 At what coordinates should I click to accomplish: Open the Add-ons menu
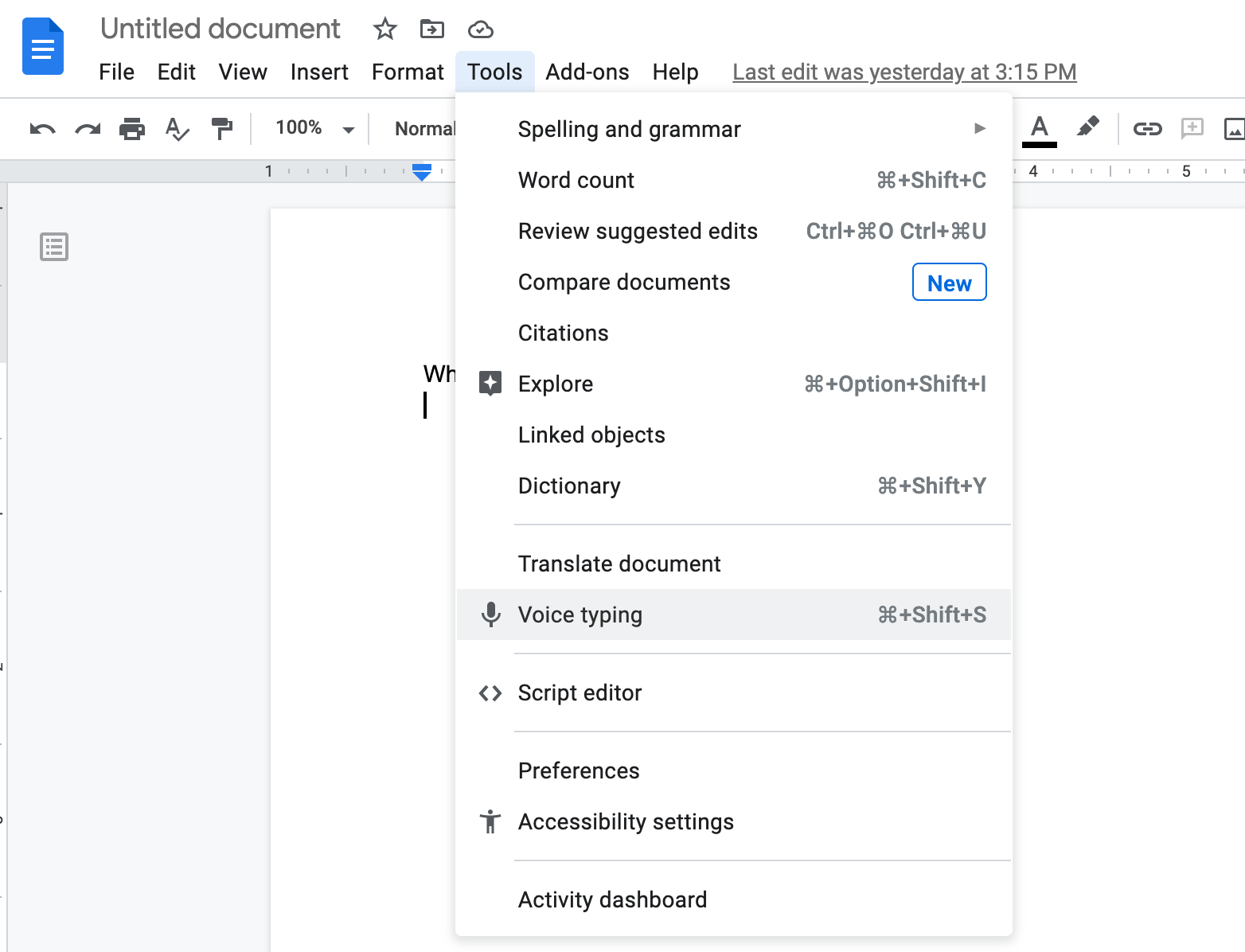point(587,72)
